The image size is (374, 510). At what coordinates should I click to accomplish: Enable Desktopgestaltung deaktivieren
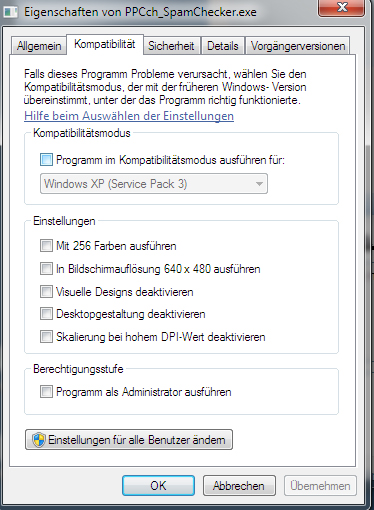46,314
